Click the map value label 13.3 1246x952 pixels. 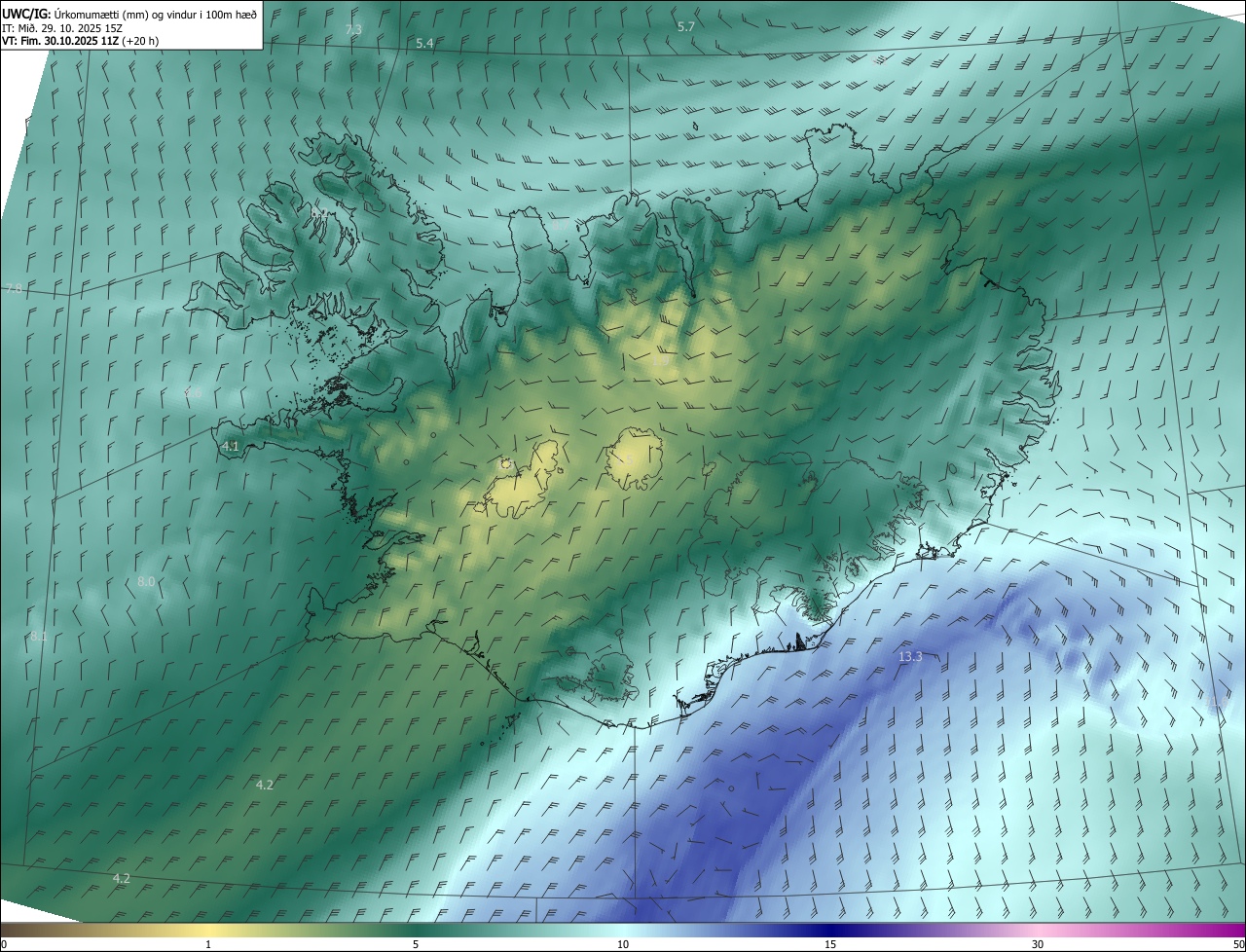[909, 657]
